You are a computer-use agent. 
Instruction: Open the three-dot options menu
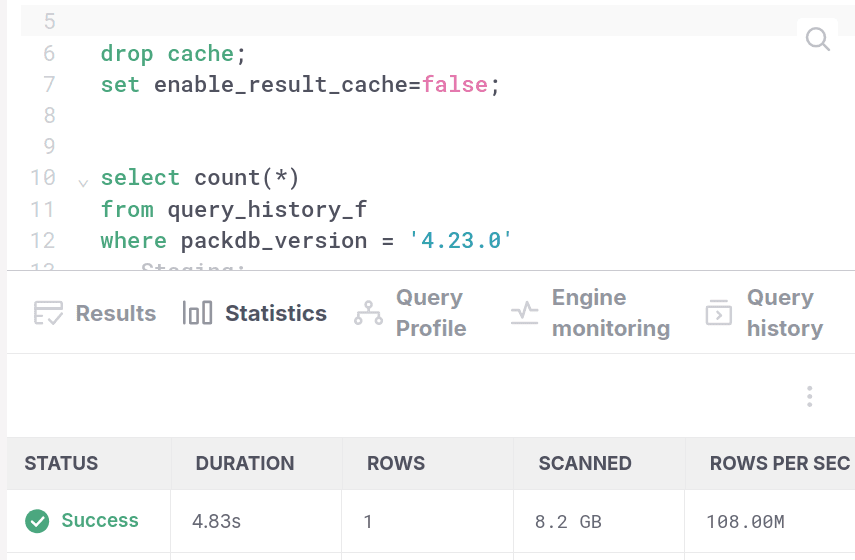(x=809, y=396)
